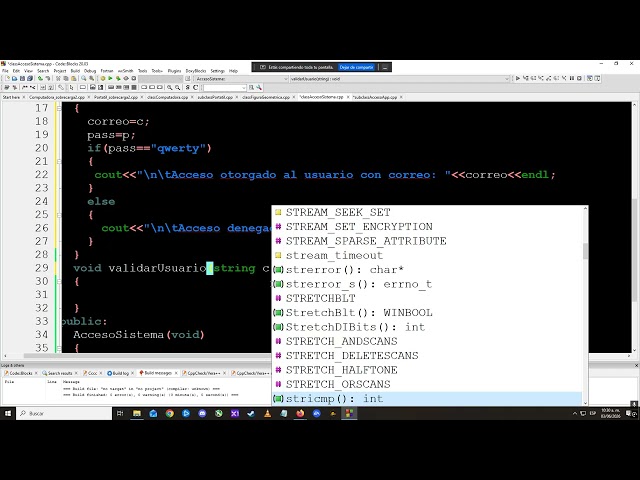
Task: Open Firefox from the taskbar
Action: point(300,413)
